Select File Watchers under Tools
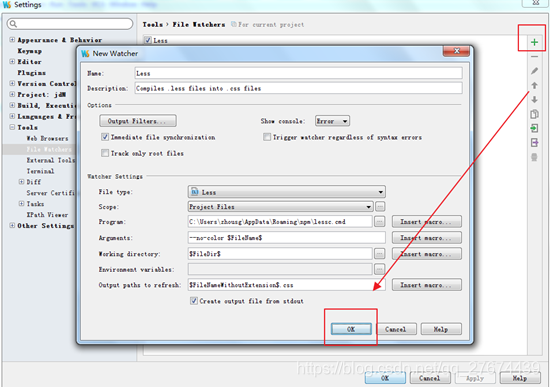Screen dimensions: 550x387 click(x=49, y=149)
